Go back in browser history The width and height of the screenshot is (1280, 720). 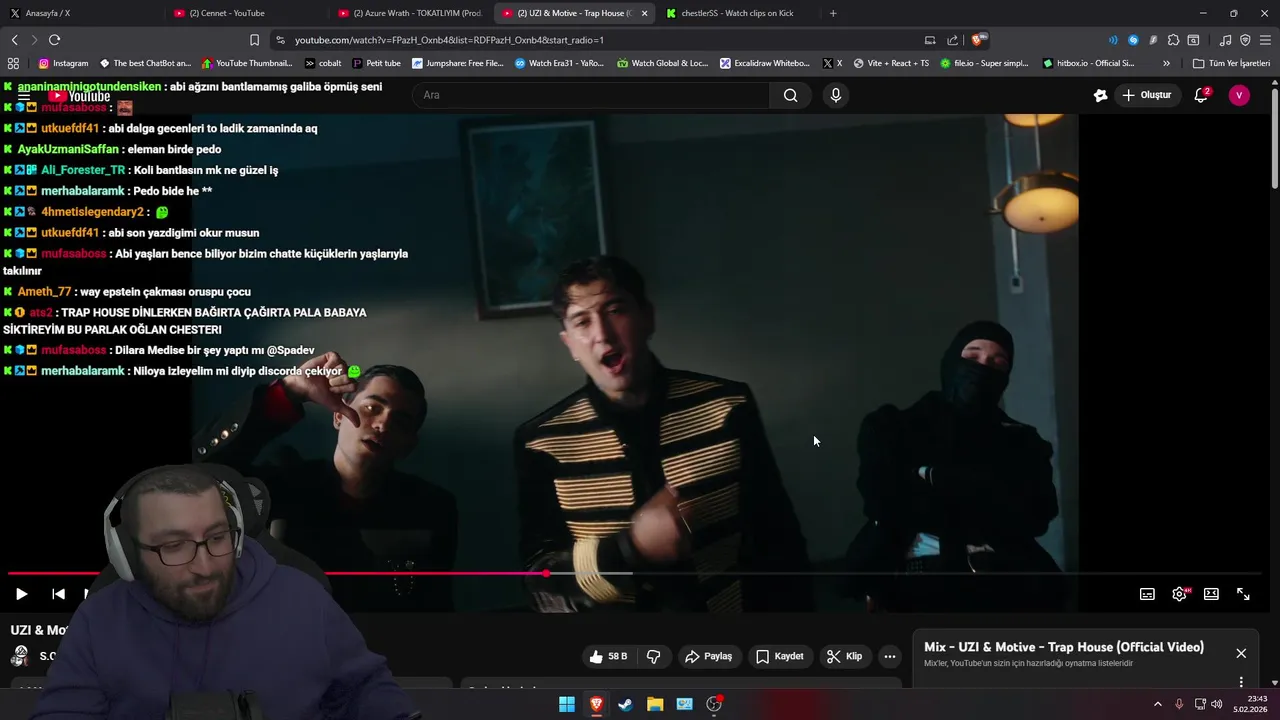(x=14, y=40)
